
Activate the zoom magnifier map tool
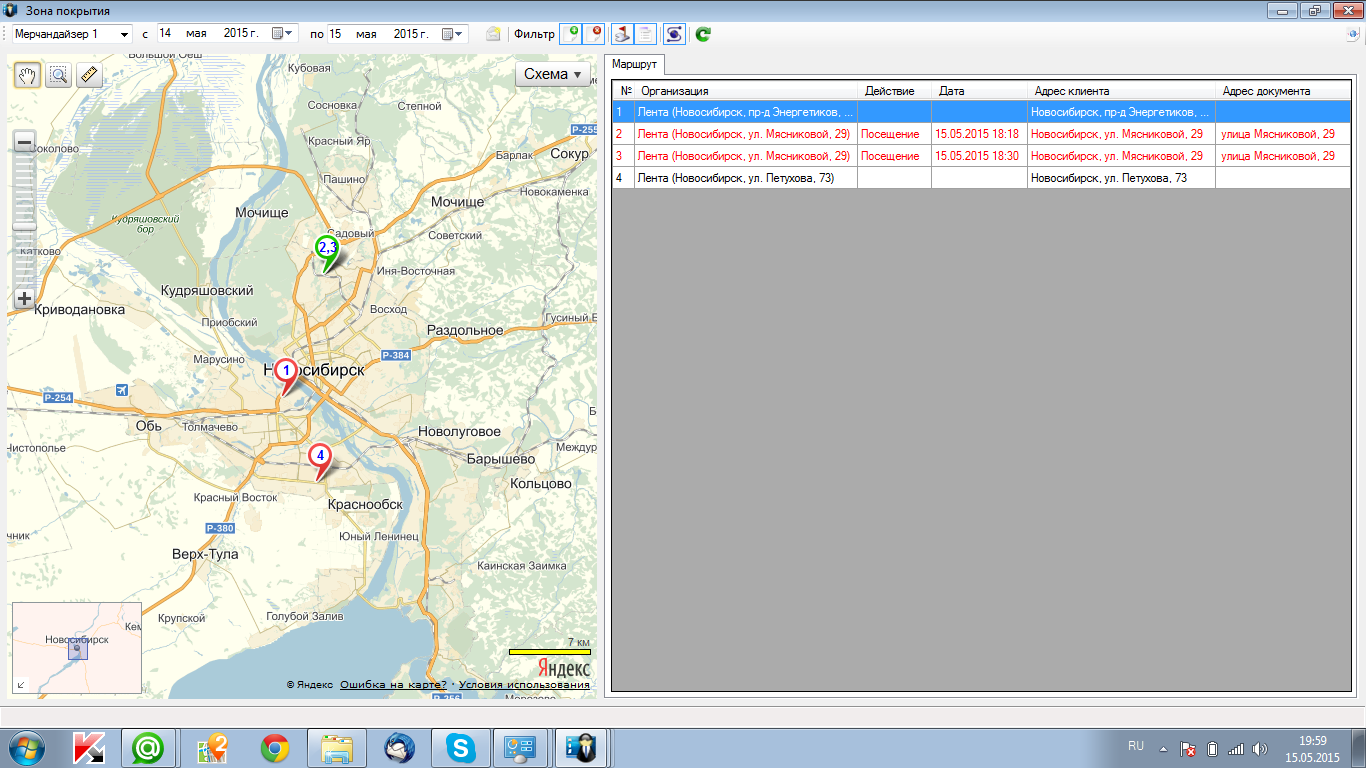coord(58,75)
